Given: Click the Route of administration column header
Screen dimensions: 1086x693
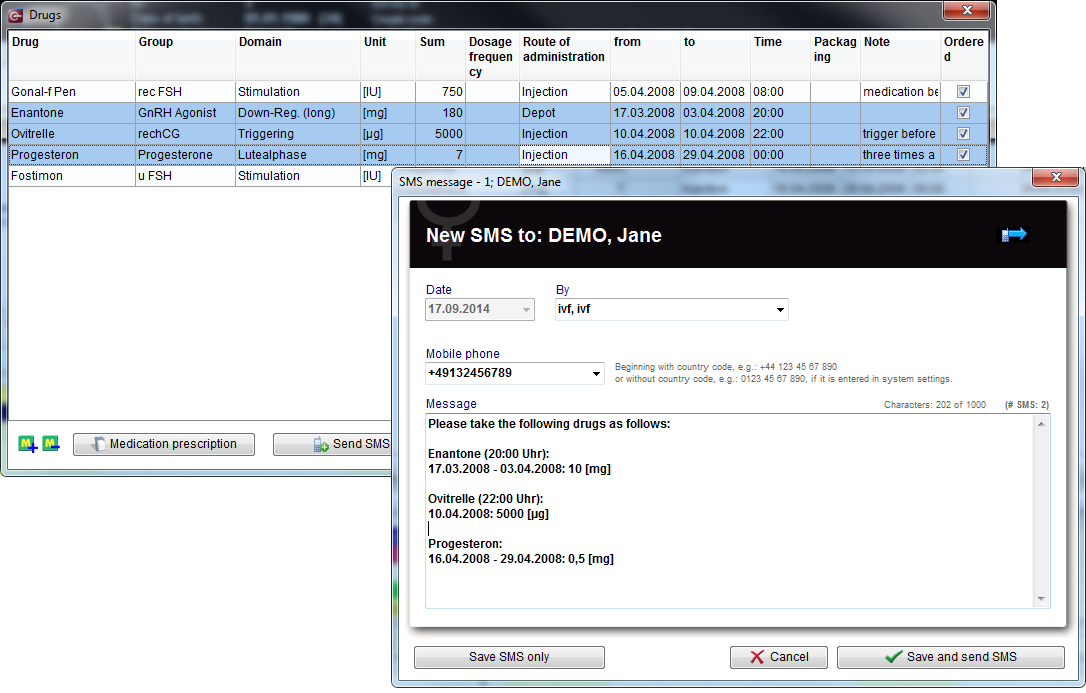Looking at the screenshot, I should (564, 56).
